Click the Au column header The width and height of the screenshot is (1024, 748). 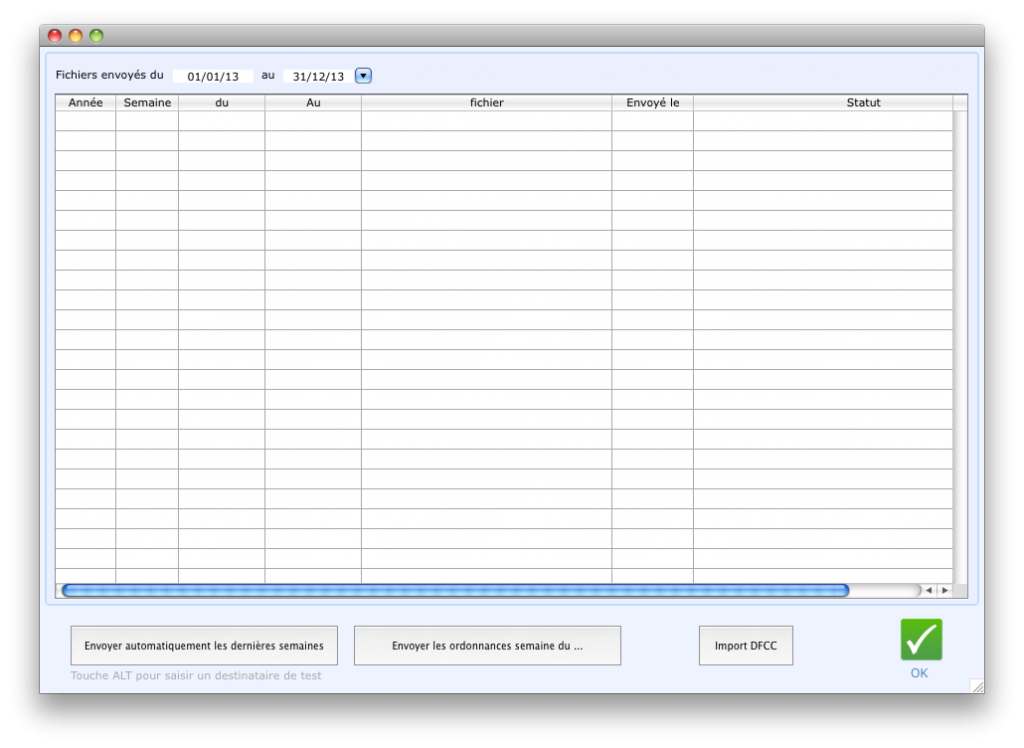[x=313, y=103]
